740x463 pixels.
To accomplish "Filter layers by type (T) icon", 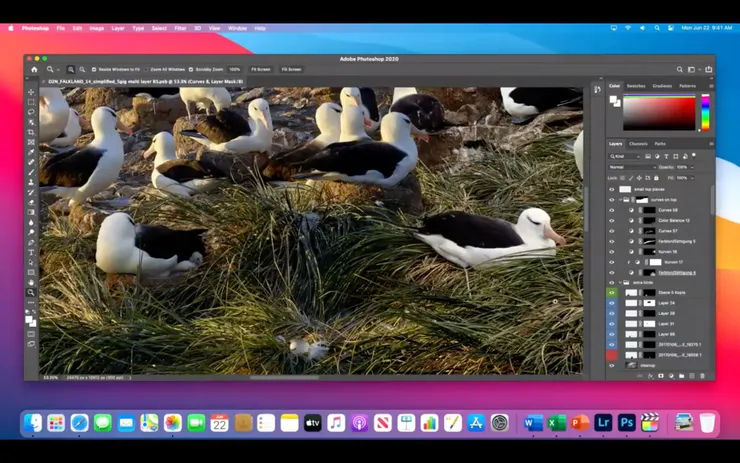I will tap(666, 156).
